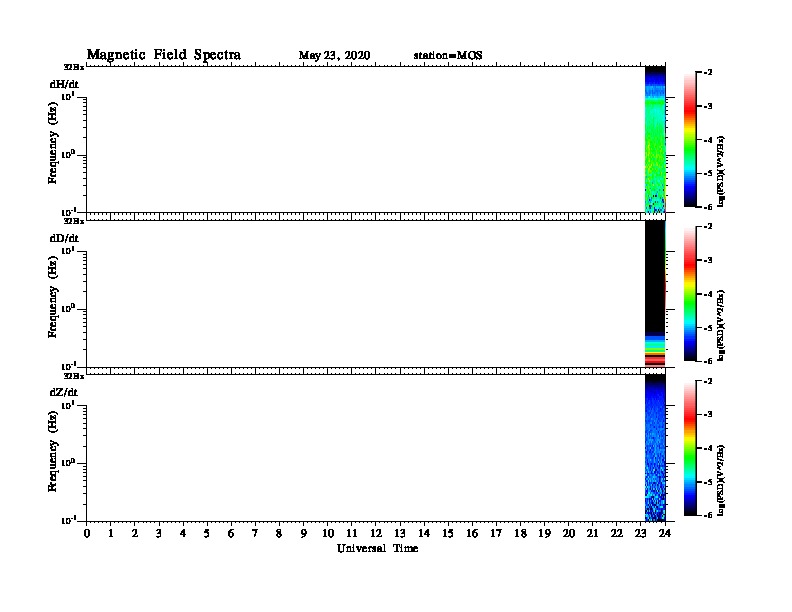Click hour tick label "21" on time axis

(x=592, y=533)
